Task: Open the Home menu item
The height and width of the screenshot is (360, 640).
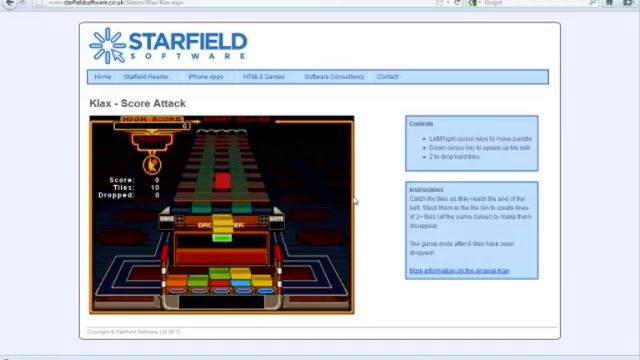Action: [x=102, y=77]
